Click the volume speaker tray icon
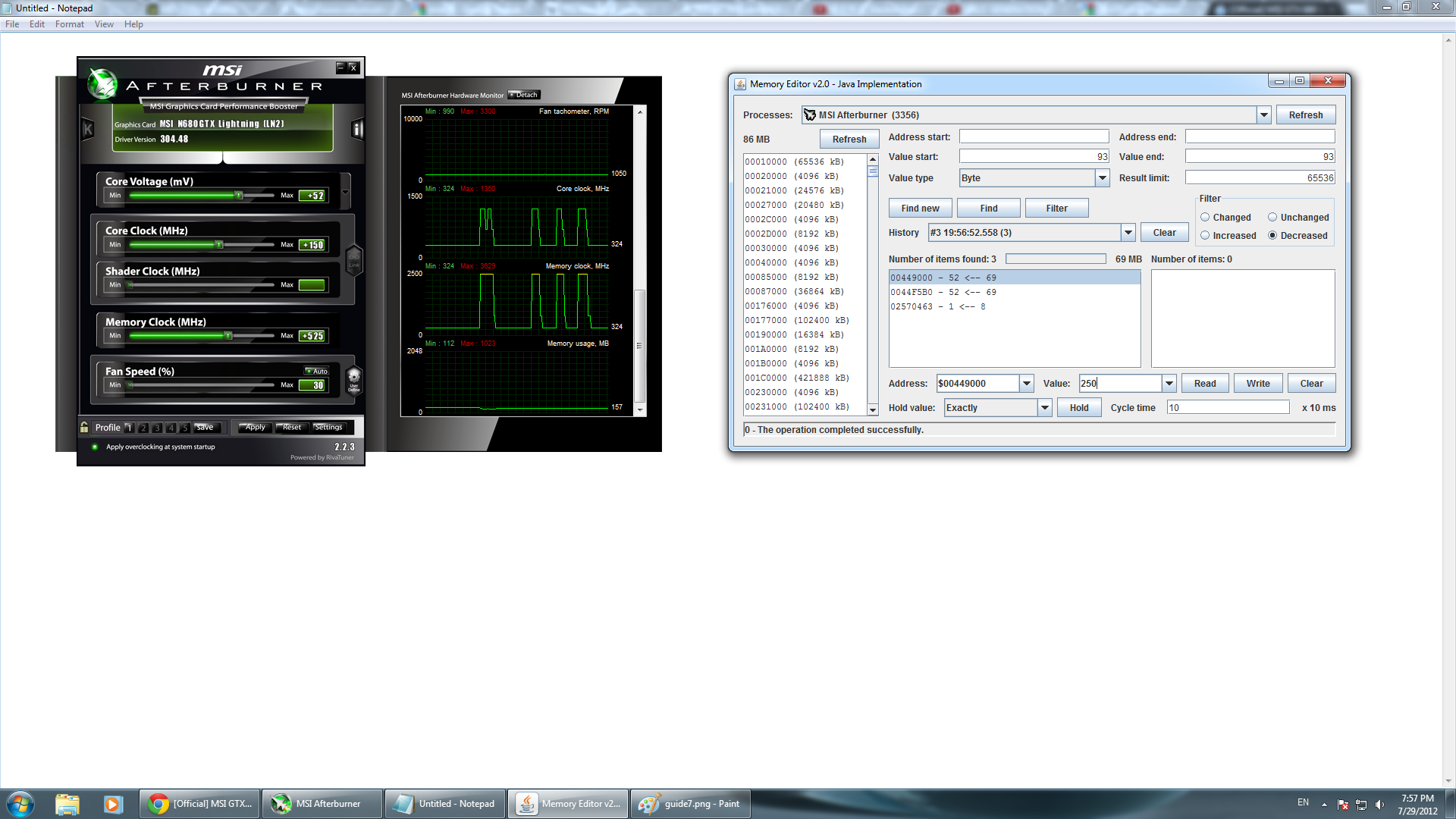 click(x=1379, y=805)
